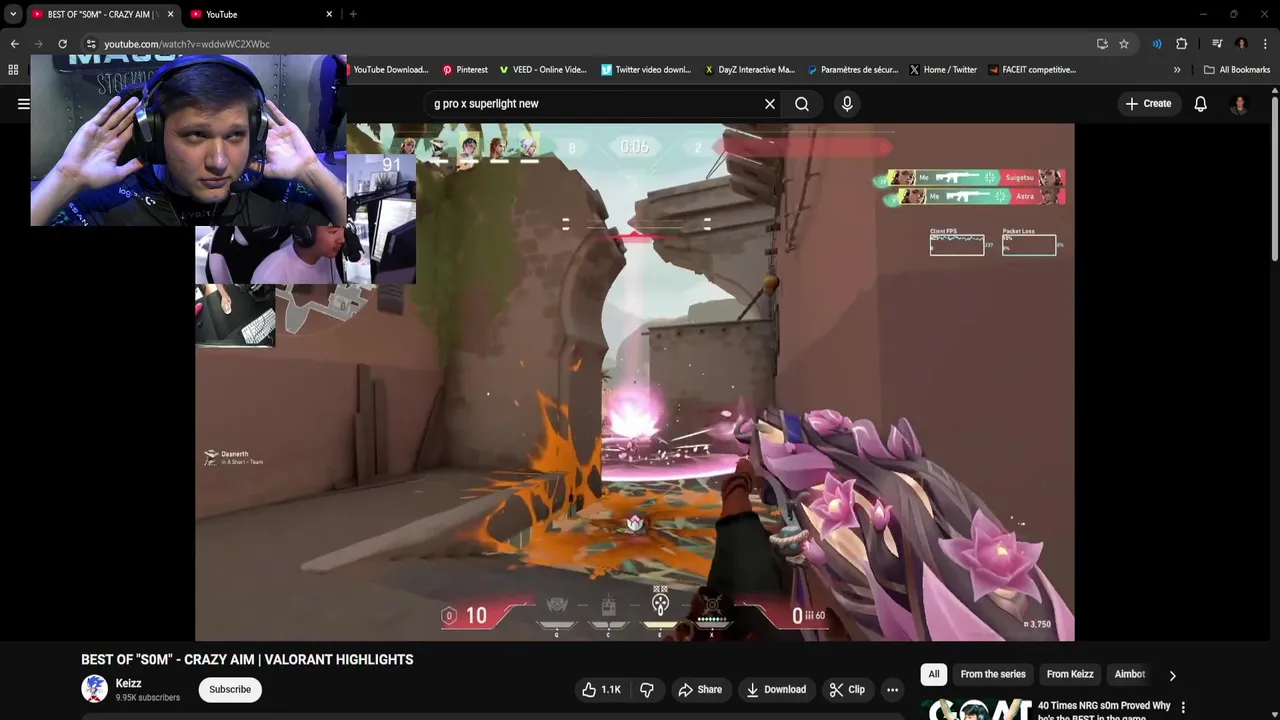Open more actions three-dot menu under video
The height and width of the screenshot is (720, 1280).
(x=892, y=689)
